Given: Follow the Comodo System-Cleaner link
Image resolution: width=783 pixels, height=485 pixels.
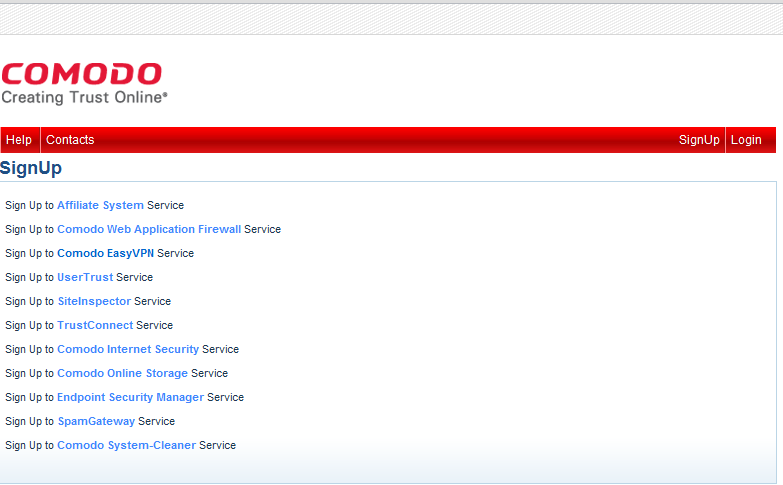Looking at the screenshot, I should point(126,445).
